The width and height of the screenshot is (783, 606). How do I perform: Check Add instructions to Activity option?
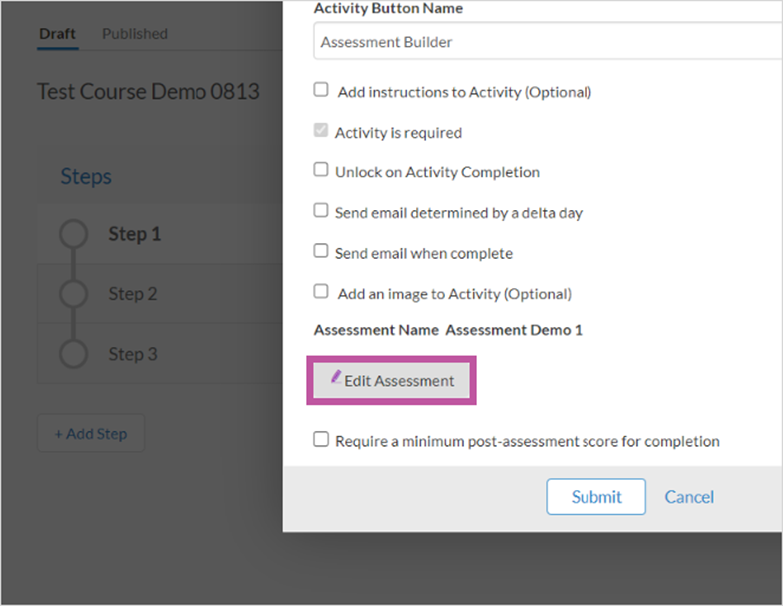(321, 90)
